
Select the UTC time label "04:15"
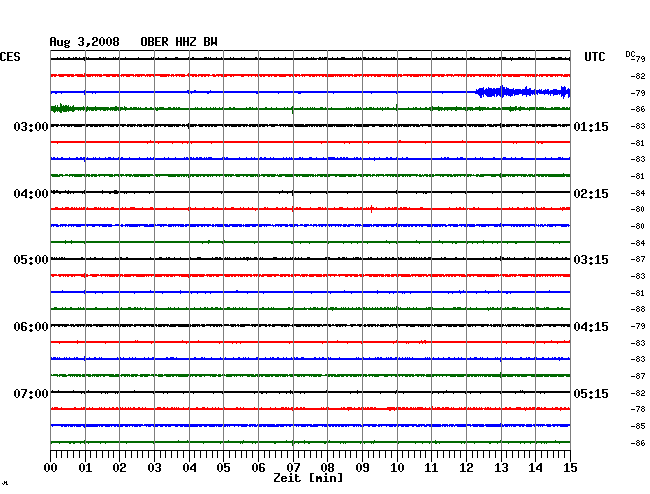pyautogui.click(x=591, y=327)
